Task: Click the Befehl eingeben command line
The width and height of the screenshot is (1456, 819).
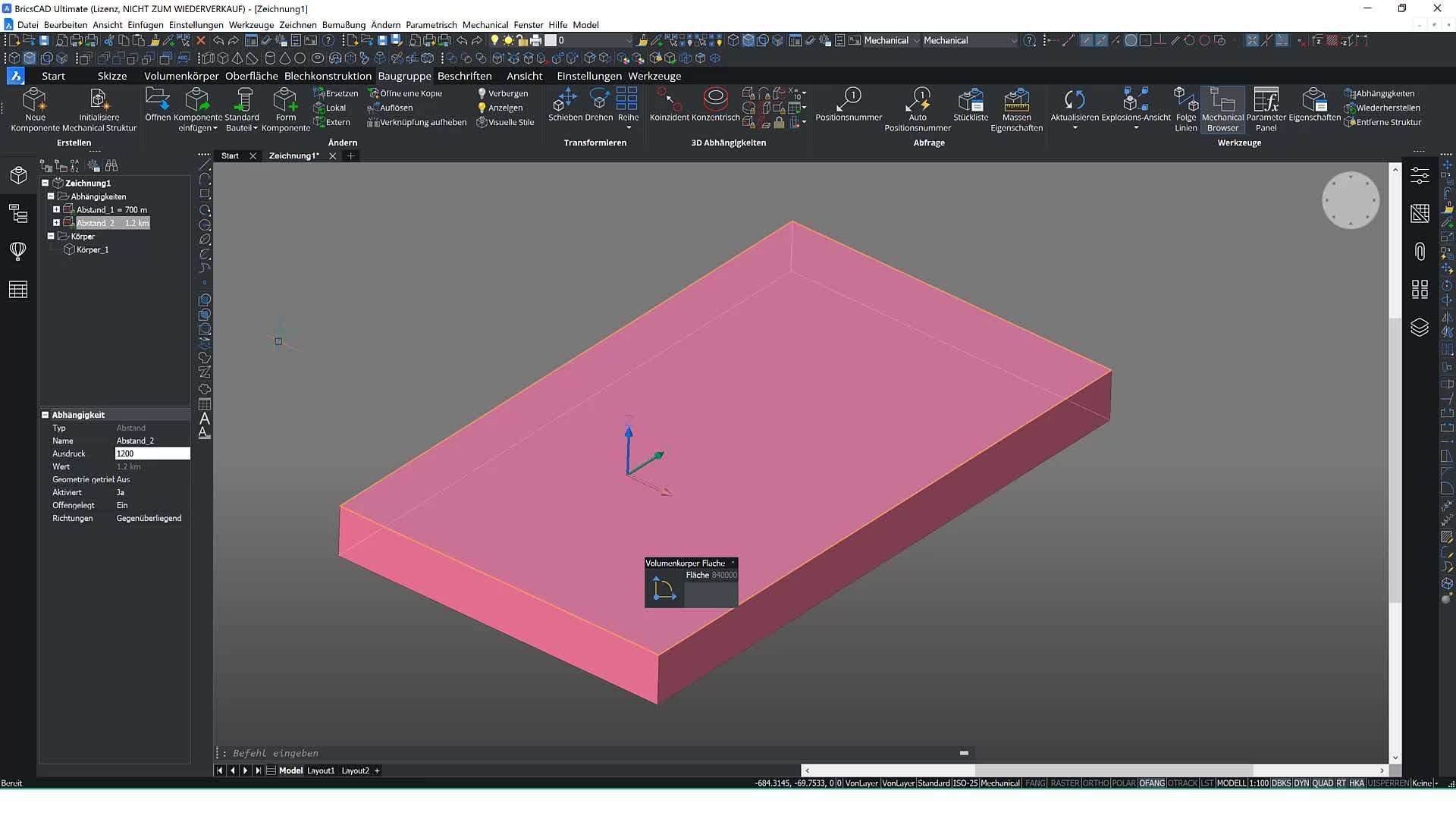Action: (x=591, y=753)
